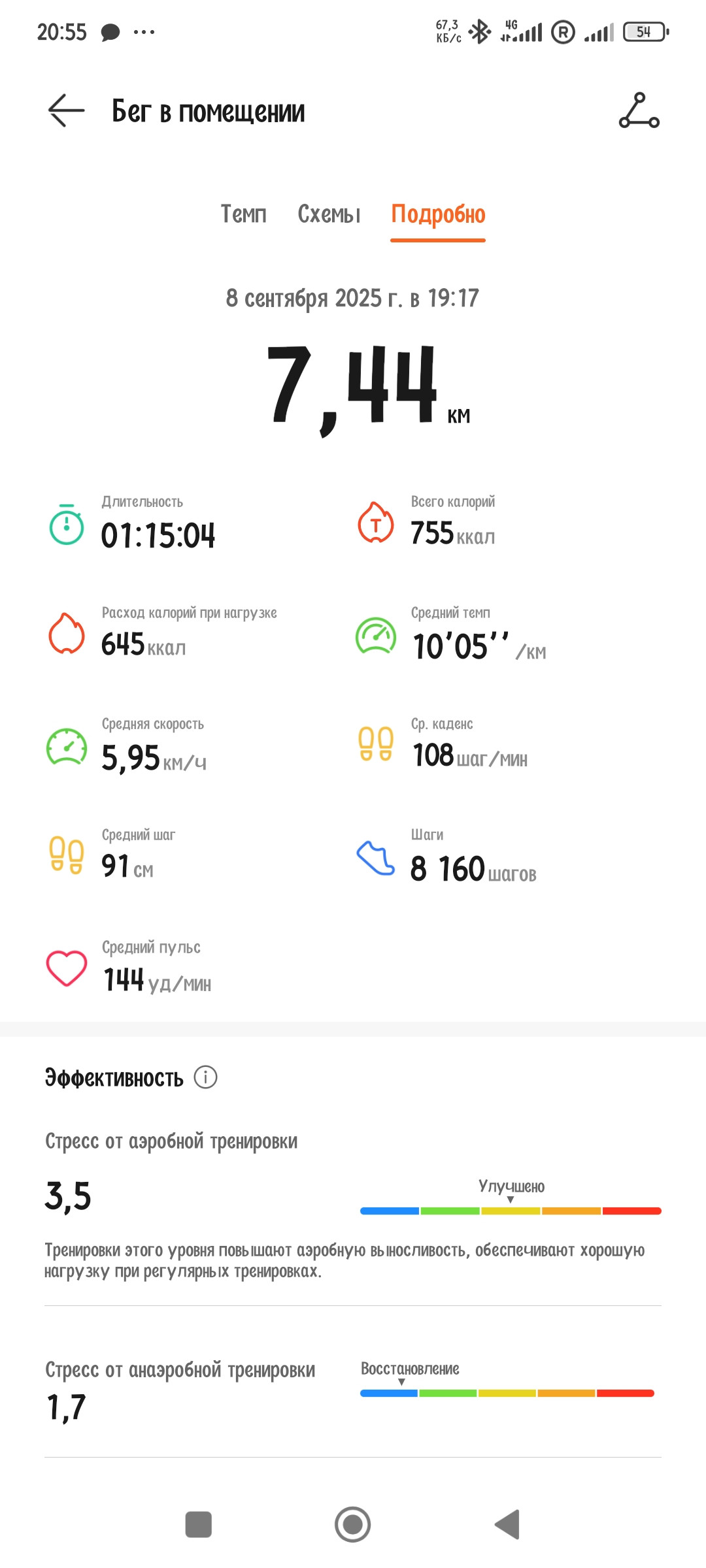Viewport: 706px width, 1568px height.
Task: Tap the back arrow icon
Action: click(67, 110)
